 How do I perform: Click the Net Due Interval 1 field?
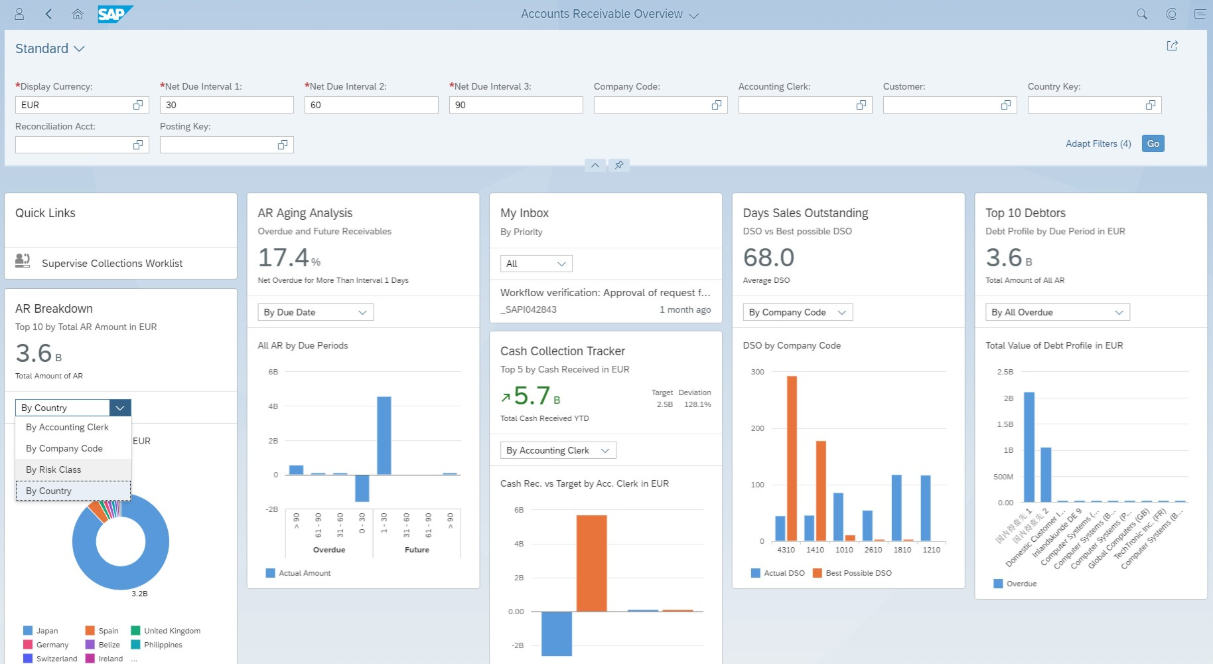[226, 105]
